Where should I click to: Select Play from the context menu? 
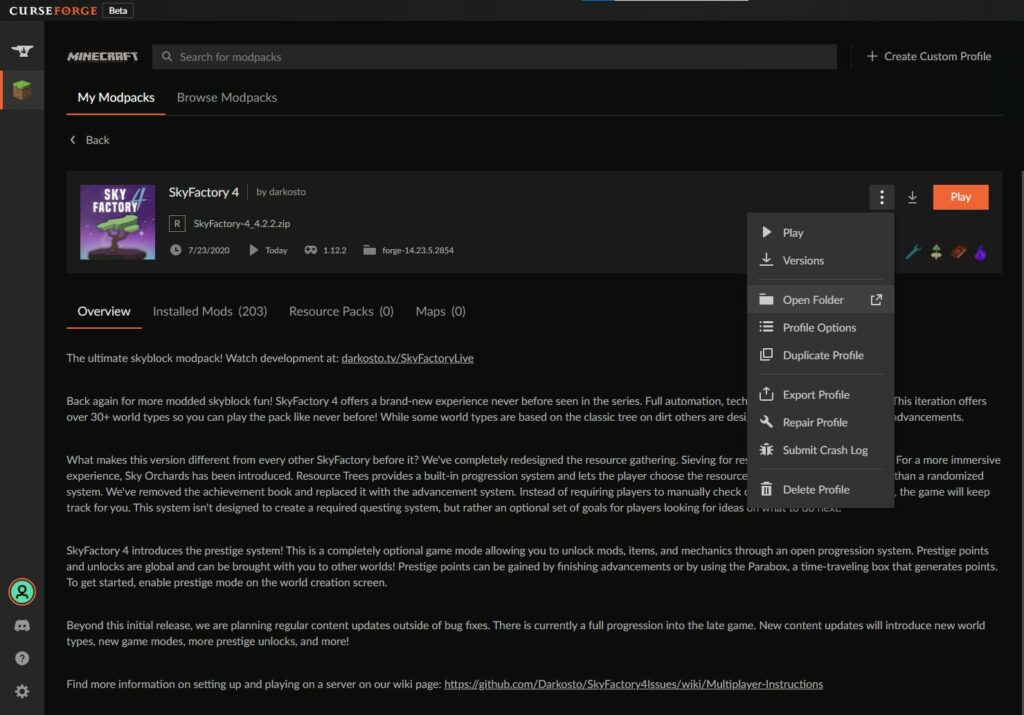[820, 232]
